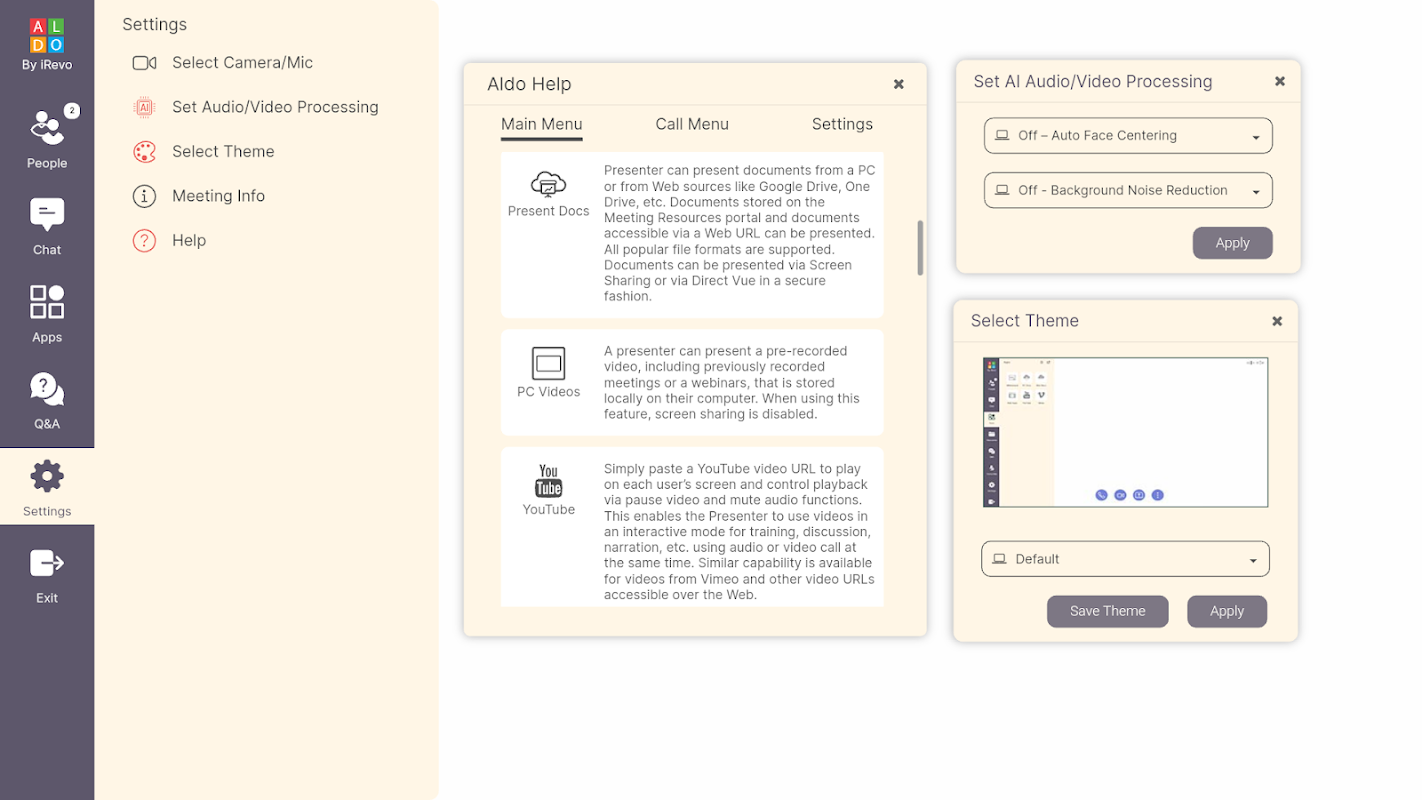Click the Present Docs icon in Help
Image resolution: width=1422 pixels, height=800 pixels.
pyautogui.click(x=548, y=185)
